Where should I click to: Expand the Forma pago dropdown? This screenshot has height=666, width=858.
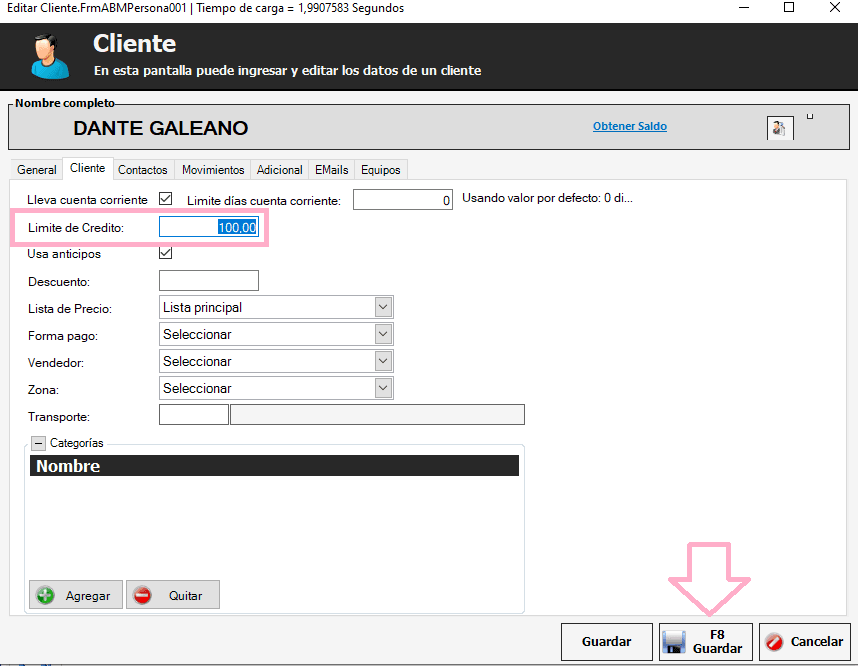coord(383,334)
